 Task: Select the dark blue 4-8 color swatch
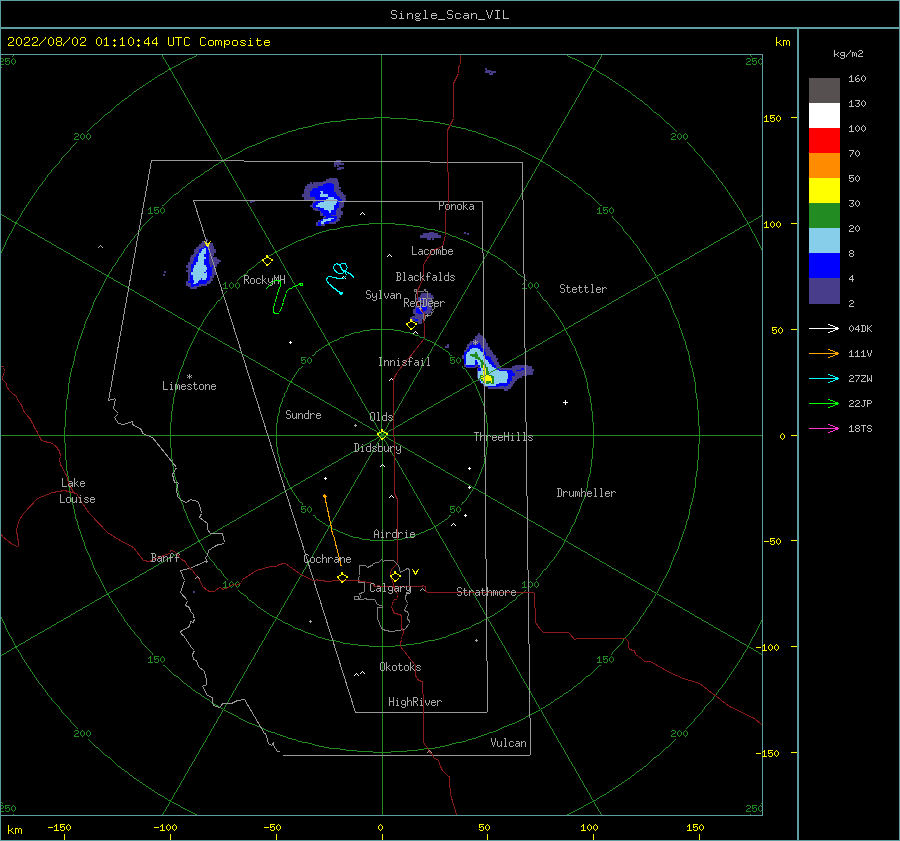824,265
